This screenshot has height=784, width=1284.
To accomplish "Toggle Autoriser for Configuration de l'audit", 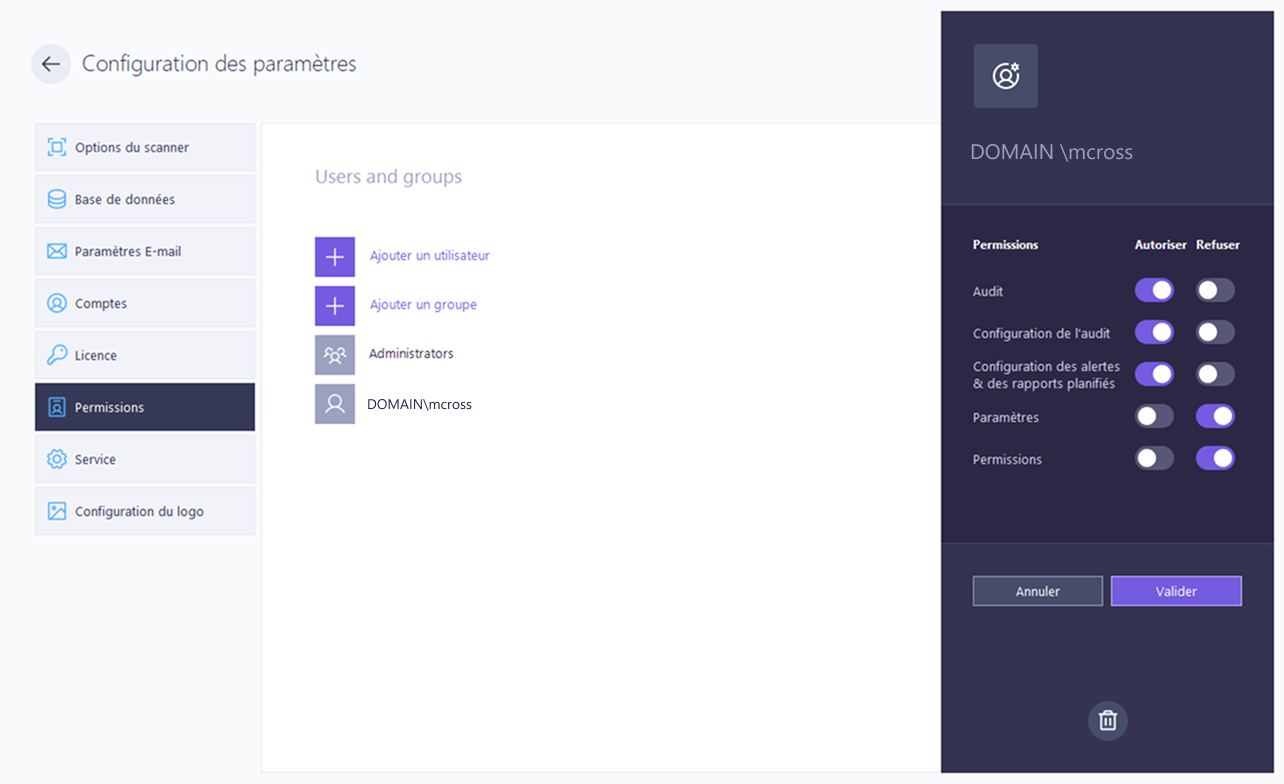I will [x=1154, y=332].
